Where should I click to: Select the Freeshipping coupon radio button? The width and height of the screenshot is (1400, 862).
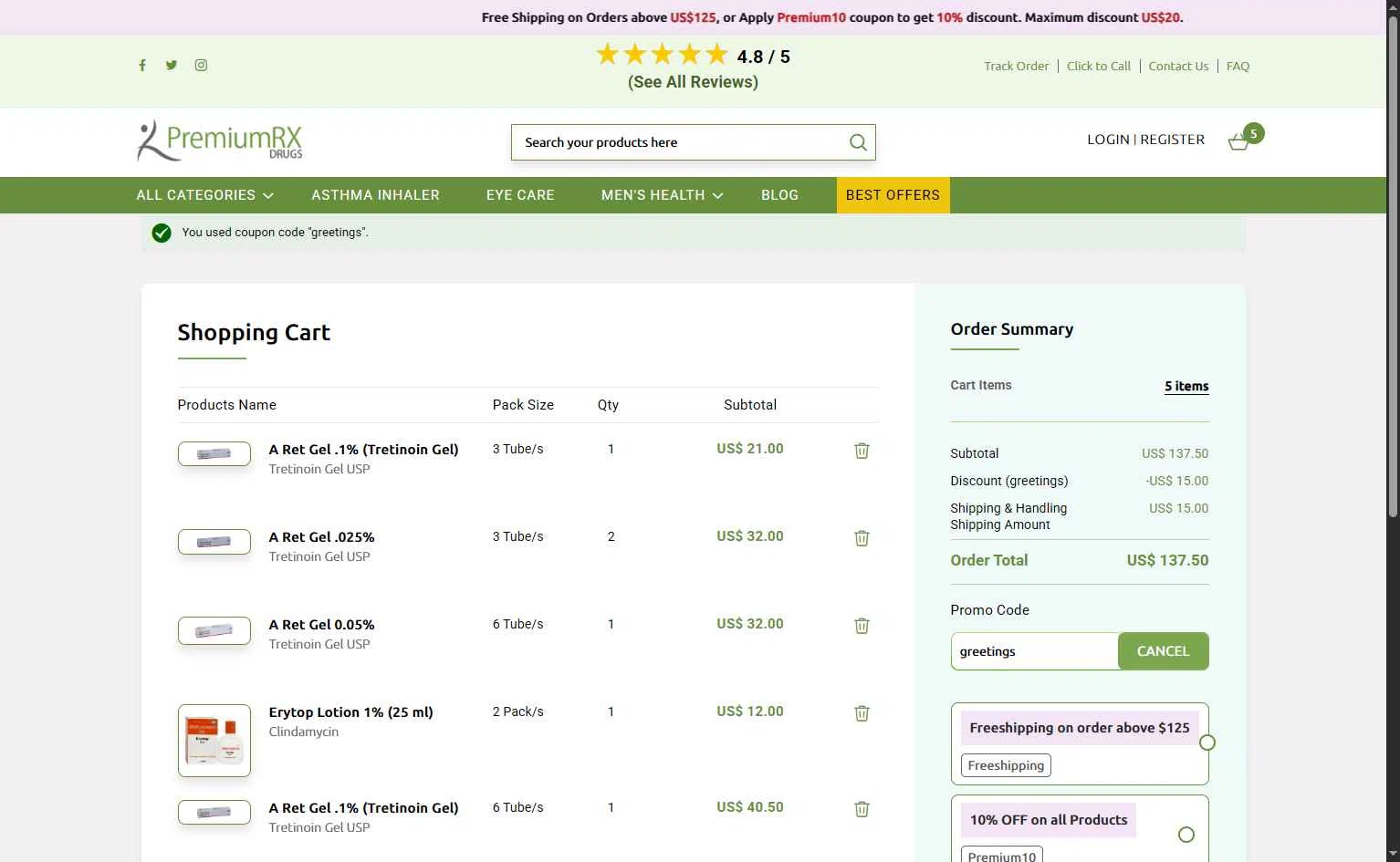(1207, 743)
